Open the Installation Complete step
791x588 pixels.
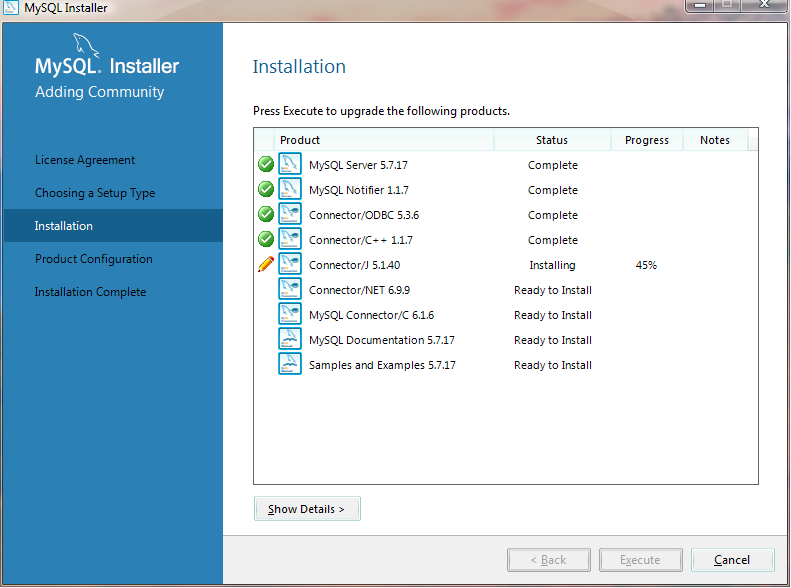click(x=90, y=292)
